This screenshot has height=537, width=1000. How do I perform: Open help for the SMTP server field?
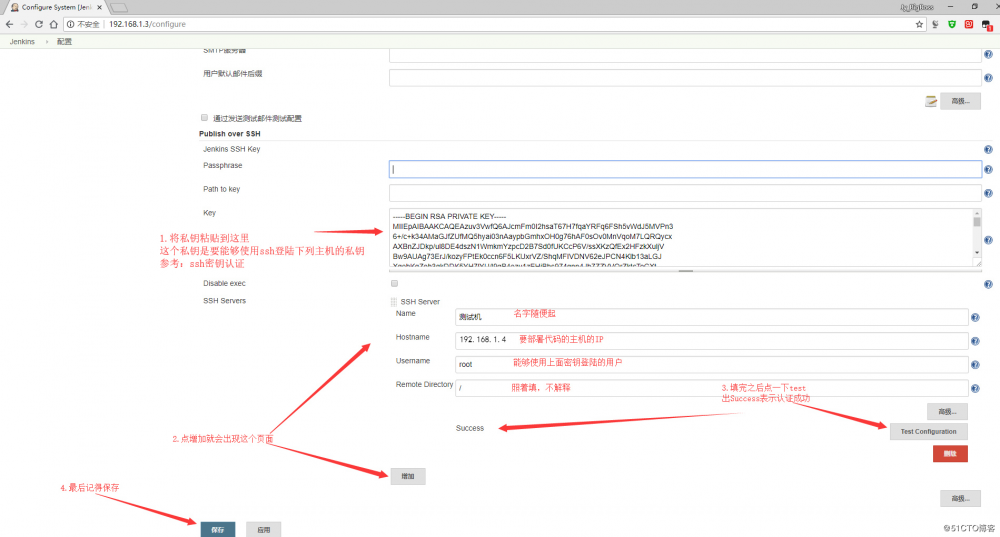click(988, 54)
